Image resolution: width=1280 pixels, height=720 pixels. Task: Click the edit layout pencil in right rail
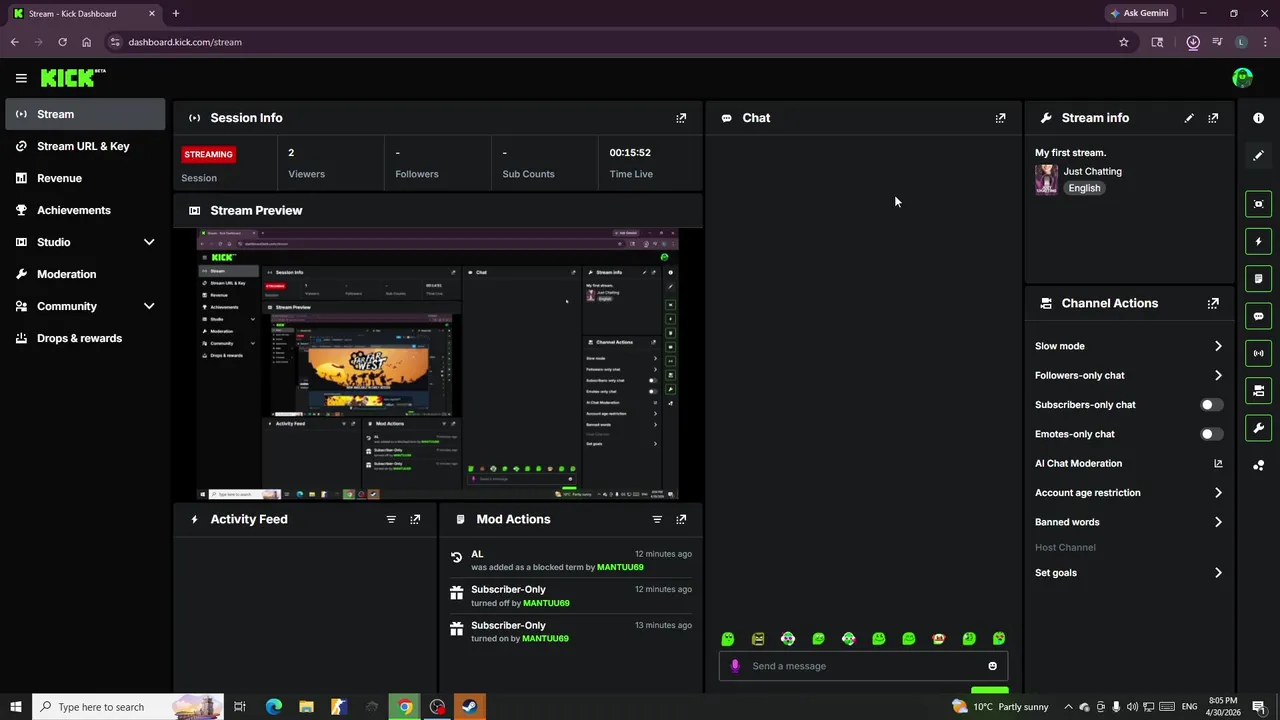pyautogui.click(x=1258, y=155)
